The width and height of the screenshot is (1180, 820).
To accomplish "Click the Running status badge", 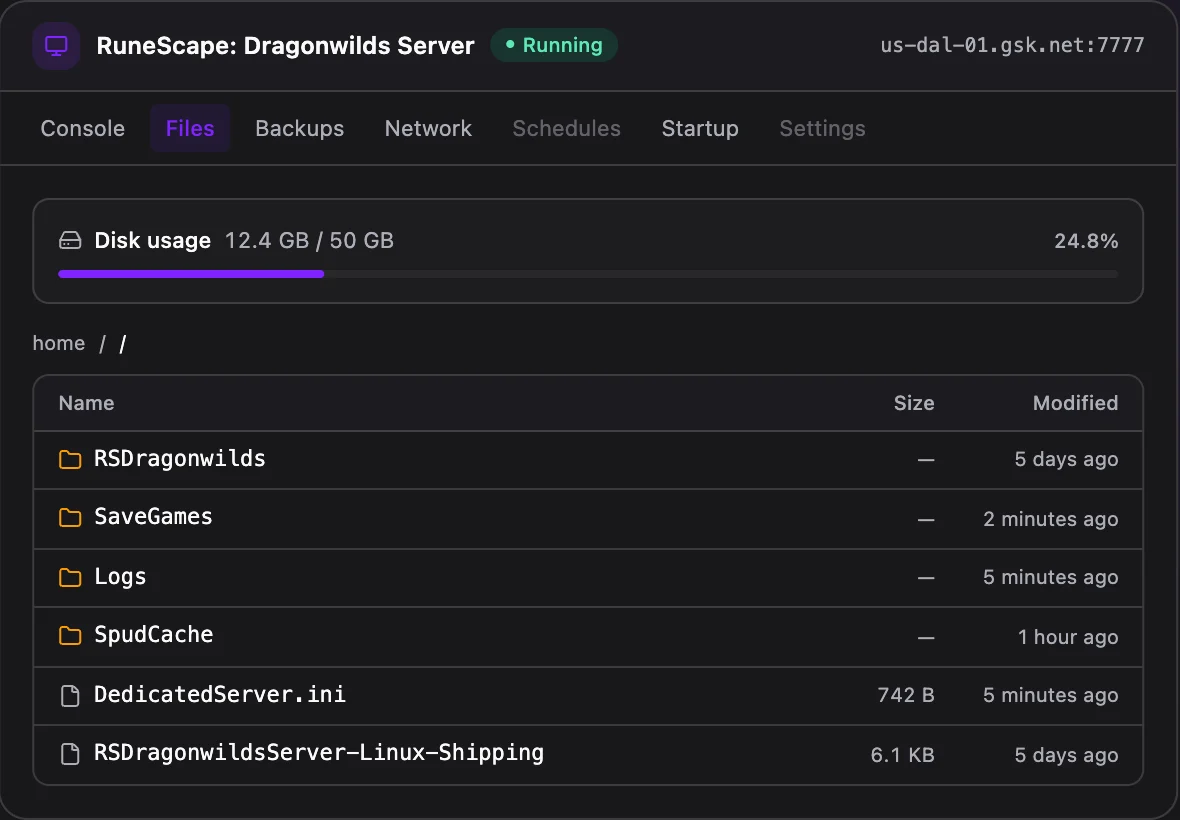I will pos(554,45).
